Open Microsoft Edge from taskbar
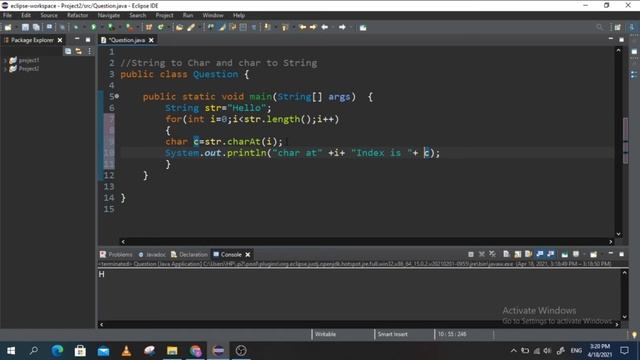640x360 pixels. [57, 351]
